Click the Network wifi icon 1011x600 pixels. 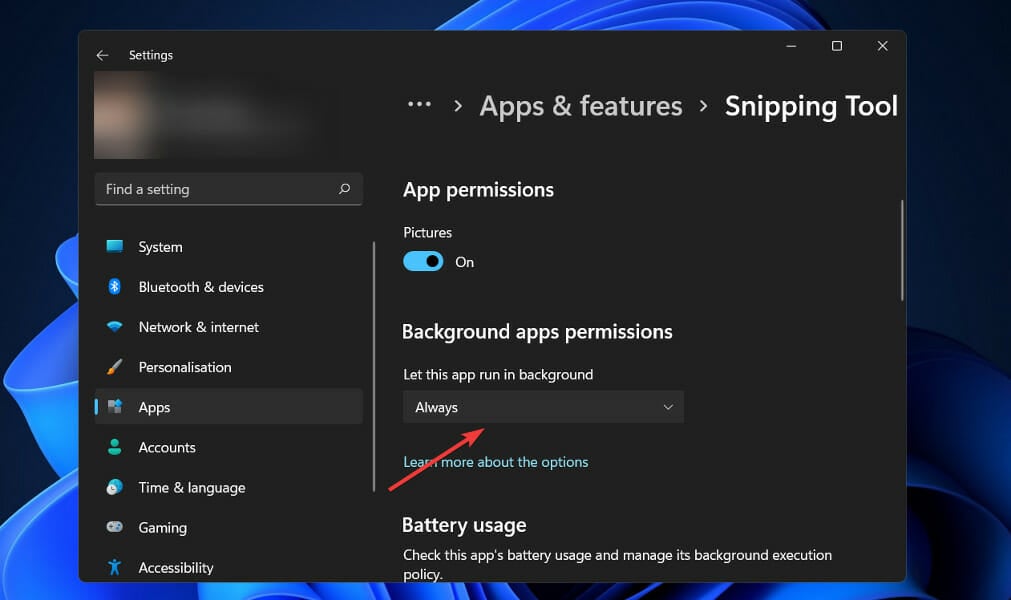[x=115, y=327]
